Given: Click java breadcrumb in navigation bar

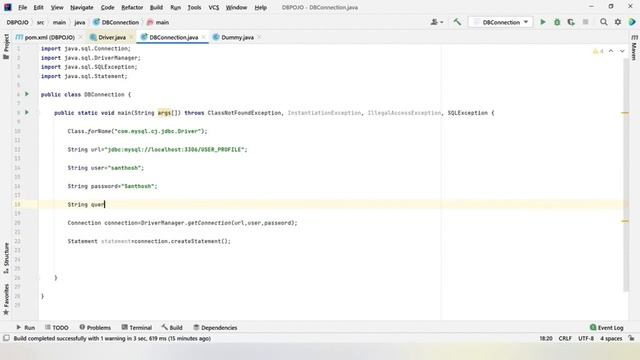Looking at the screenshot, I should point(80,22).
